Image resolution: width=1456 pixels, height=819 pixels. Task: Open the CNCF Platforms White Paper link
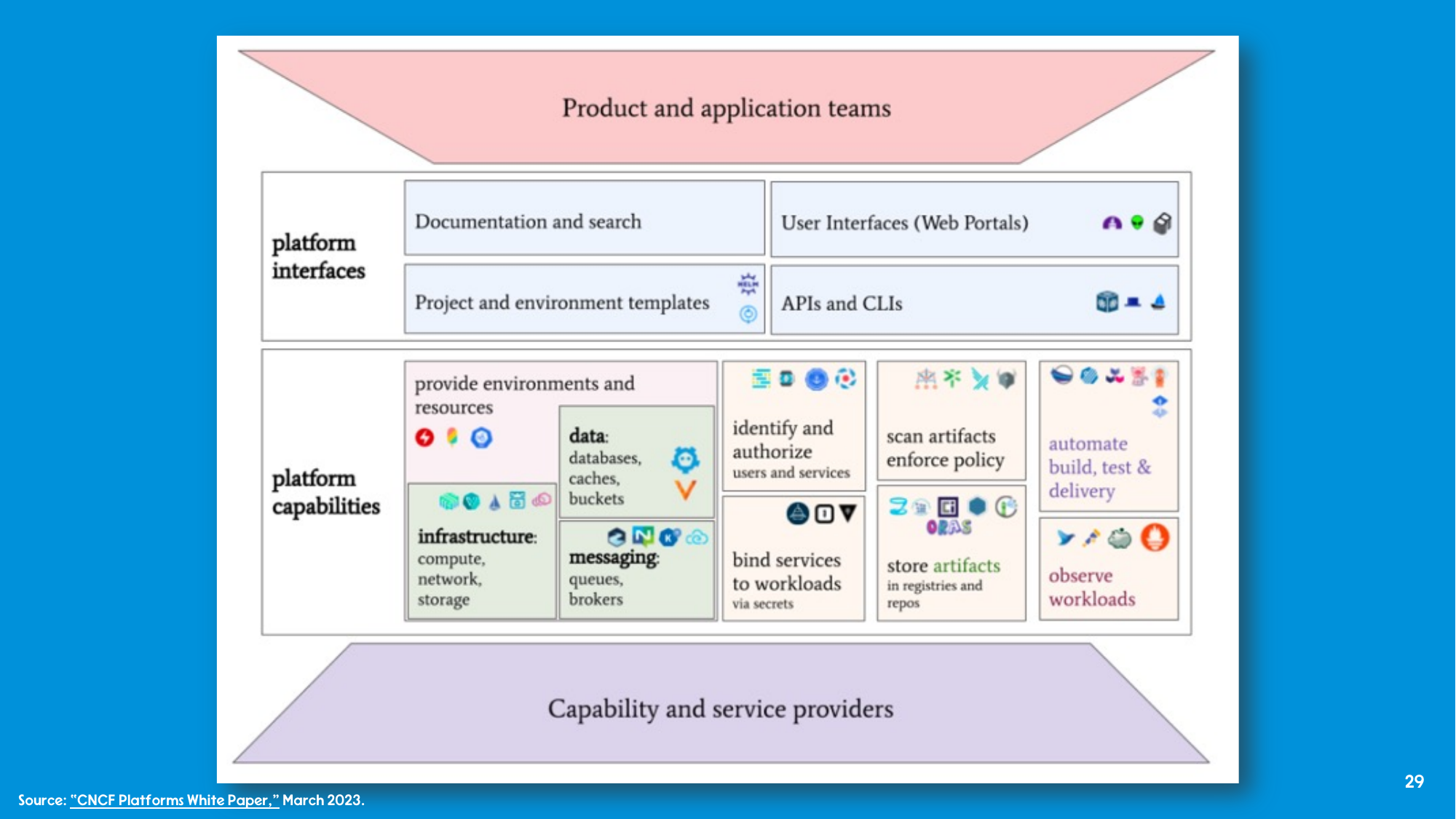pos(175,800)
